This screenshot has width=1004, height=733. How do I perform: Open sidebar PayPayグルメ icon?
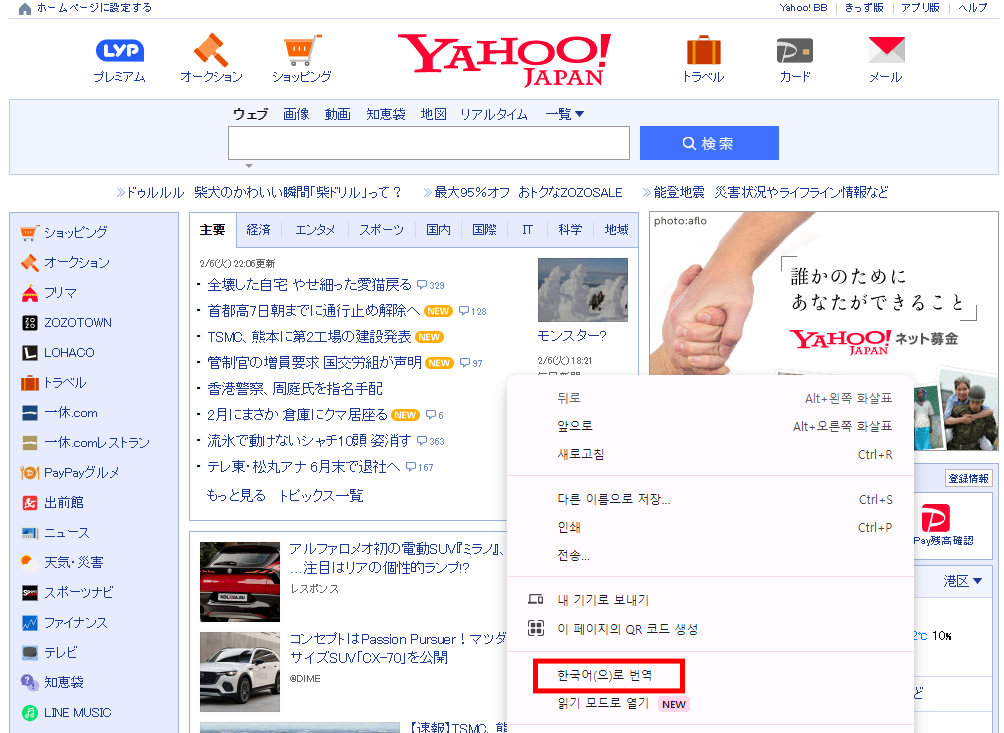click(29, 472)
